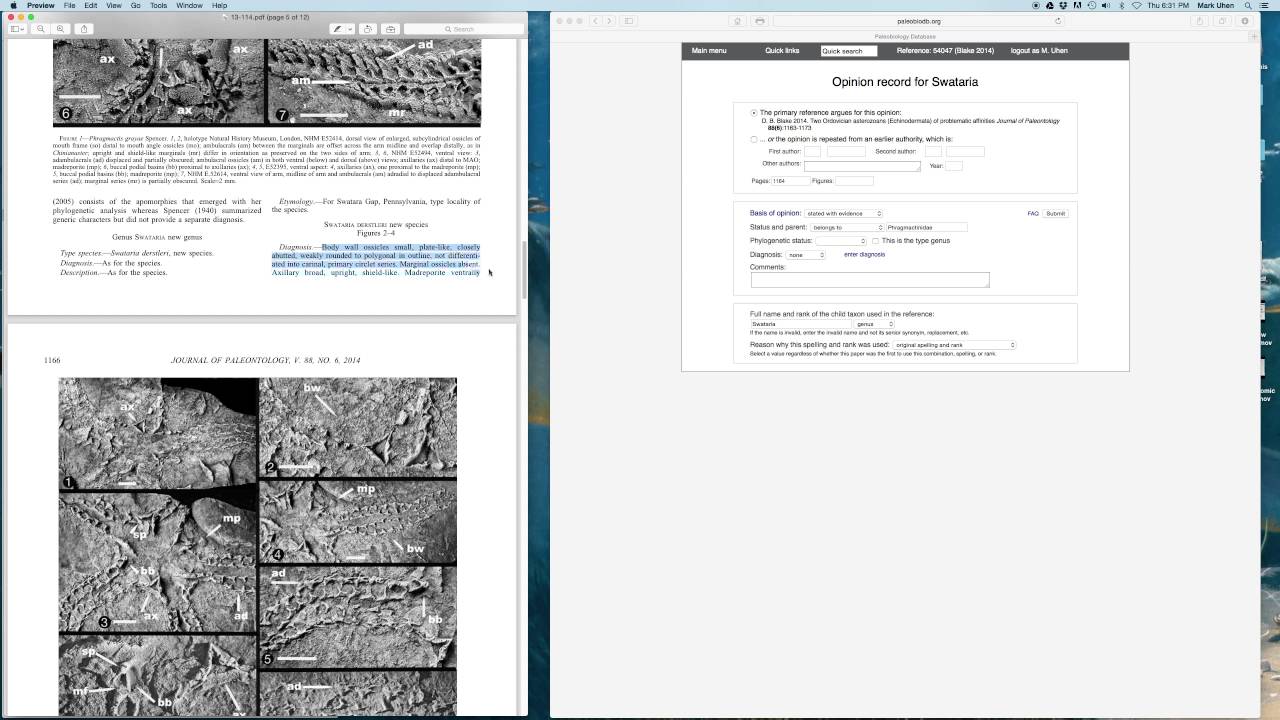Open the Go menu
This screenshot has width=1280, height=720.
coord(136,6)
